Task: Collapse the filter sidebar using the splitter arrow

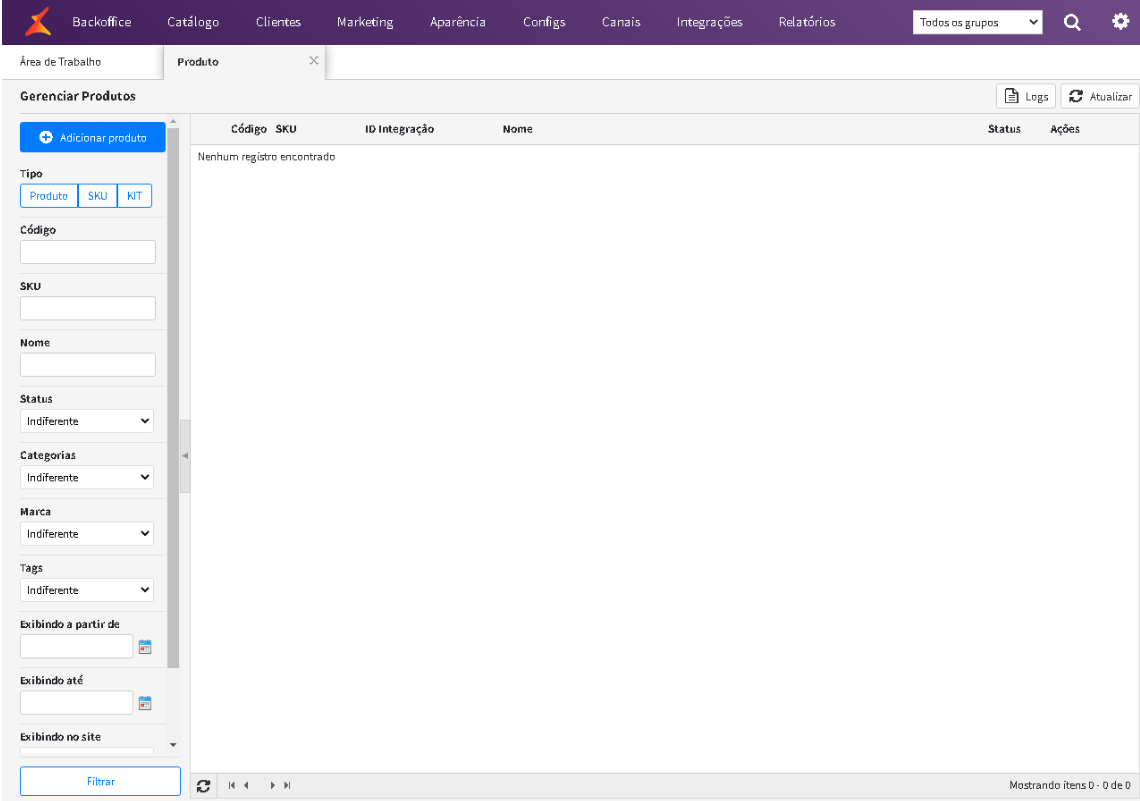Action: click(x=185, y=456)
